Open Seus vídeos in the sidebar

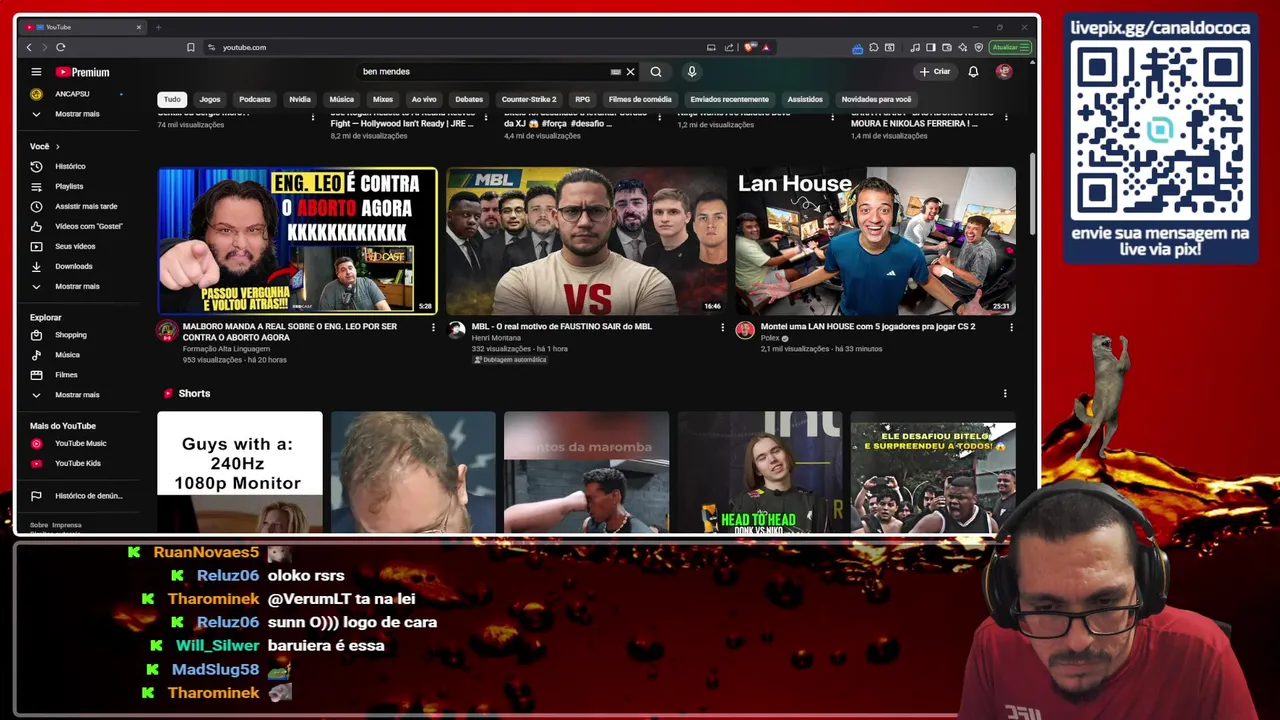coord(73,246)
